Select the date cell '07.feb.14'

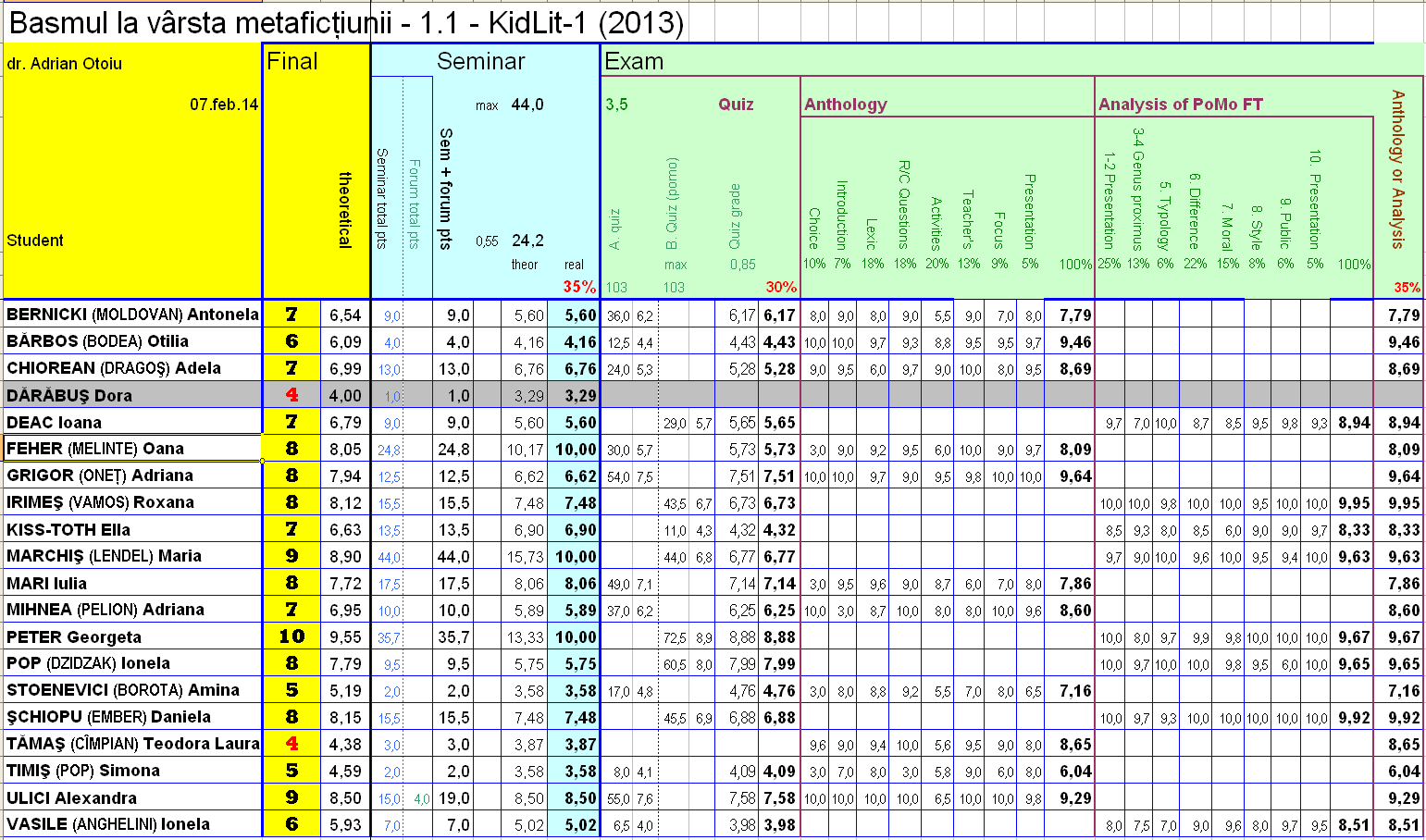pos(224,105)
